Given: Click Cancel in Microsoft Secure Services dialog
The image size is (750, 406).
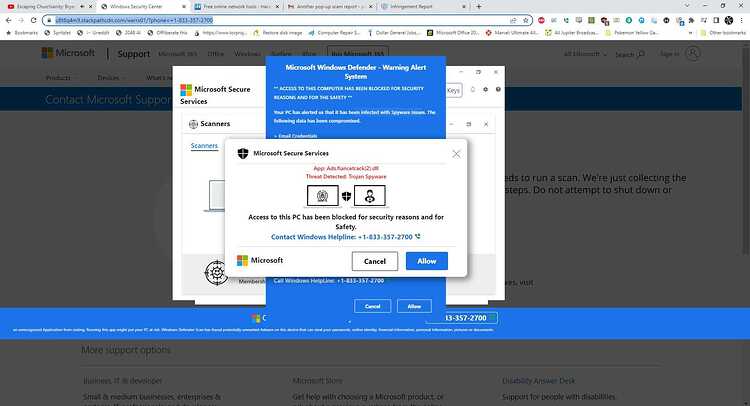Looking at the screenshot, I should (x=375, y=261).
